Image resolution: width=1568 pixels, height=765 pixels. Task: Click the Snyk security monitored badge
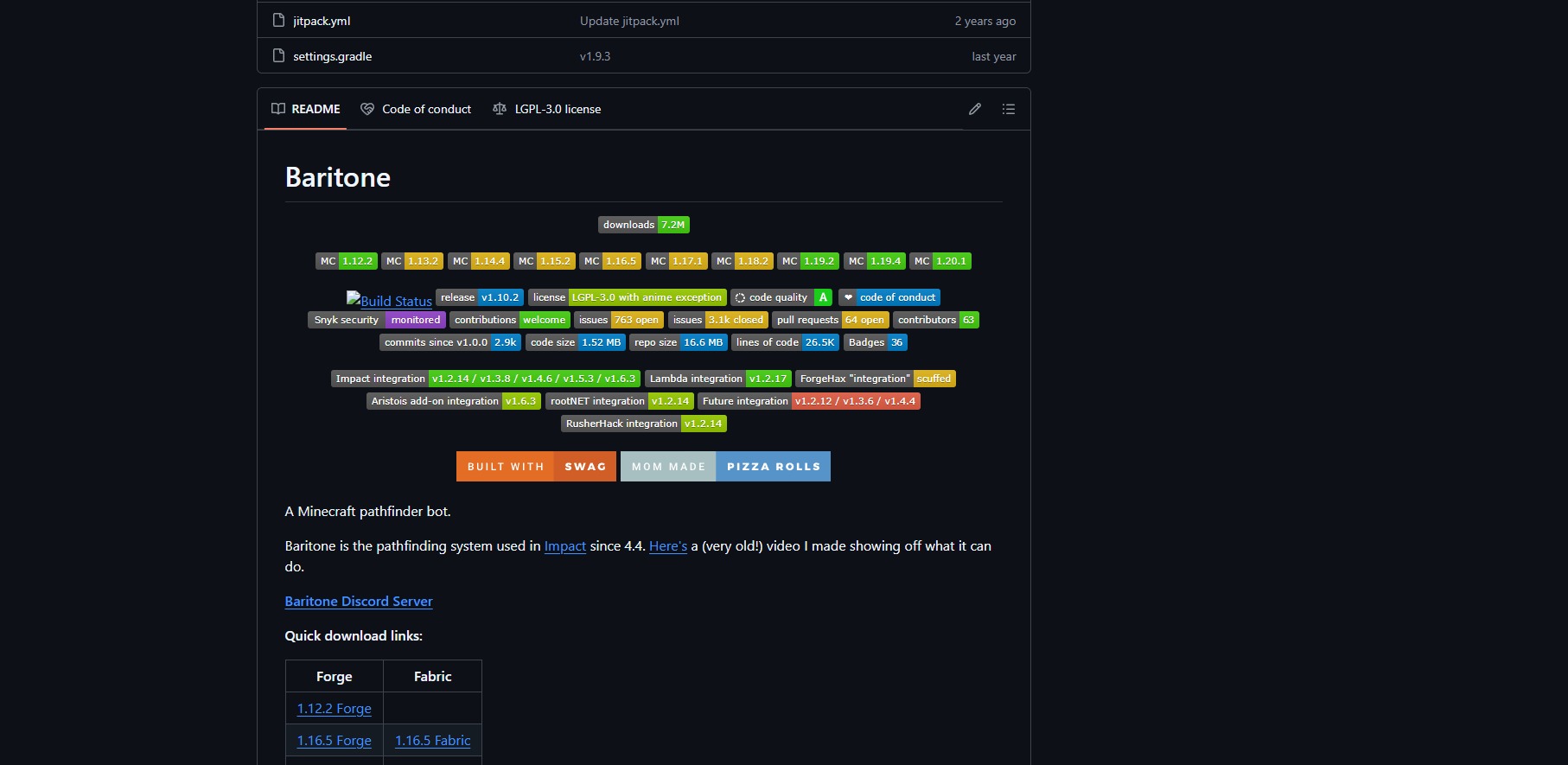[376, 320]
